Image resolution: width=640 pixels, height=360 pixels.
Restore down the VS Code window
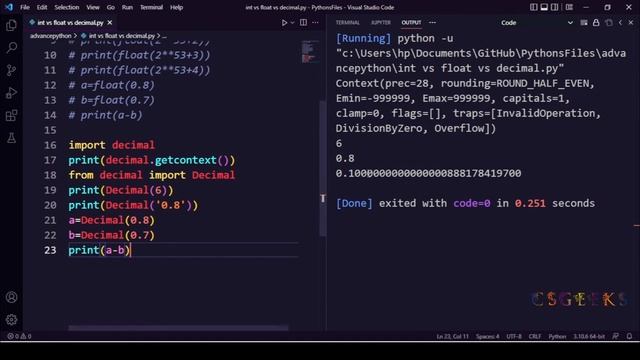click(607, 7)
